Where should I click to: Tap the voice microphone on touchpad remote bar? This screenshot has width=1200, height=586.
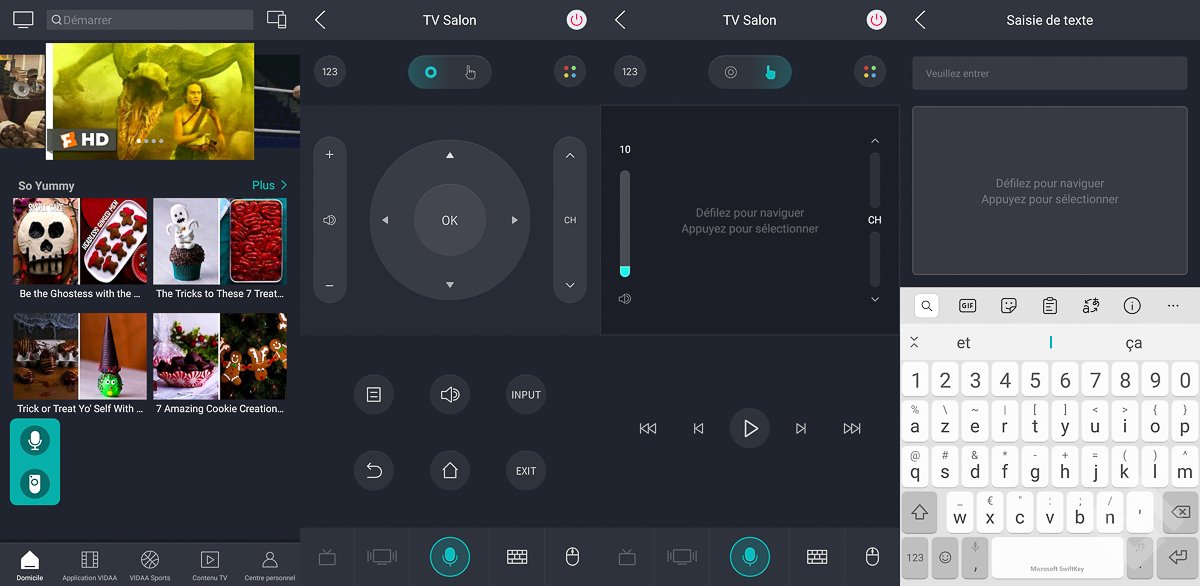[750, 556]
